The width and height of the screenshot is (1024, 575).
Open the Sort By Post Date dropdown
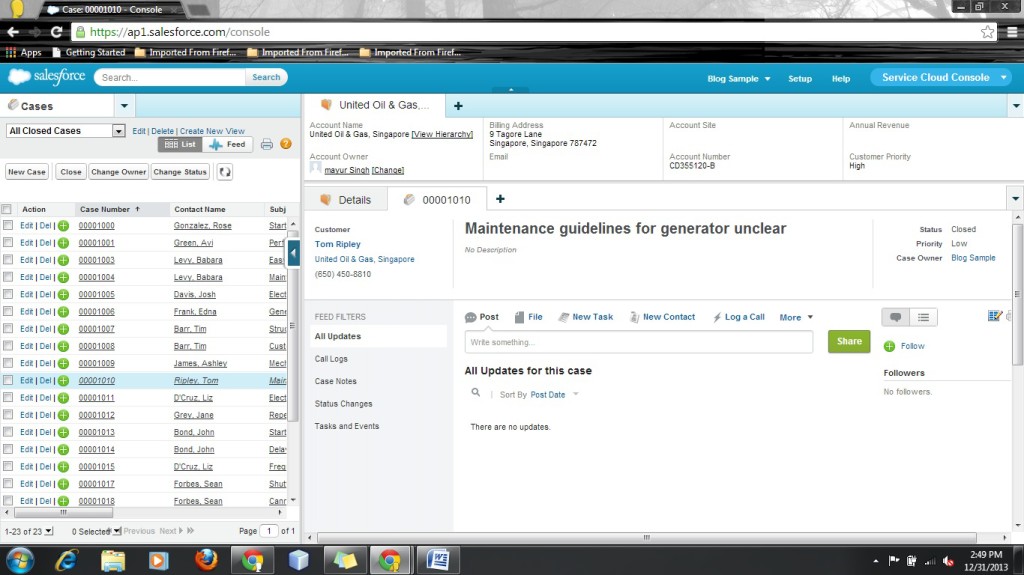[x=554, y=395]
